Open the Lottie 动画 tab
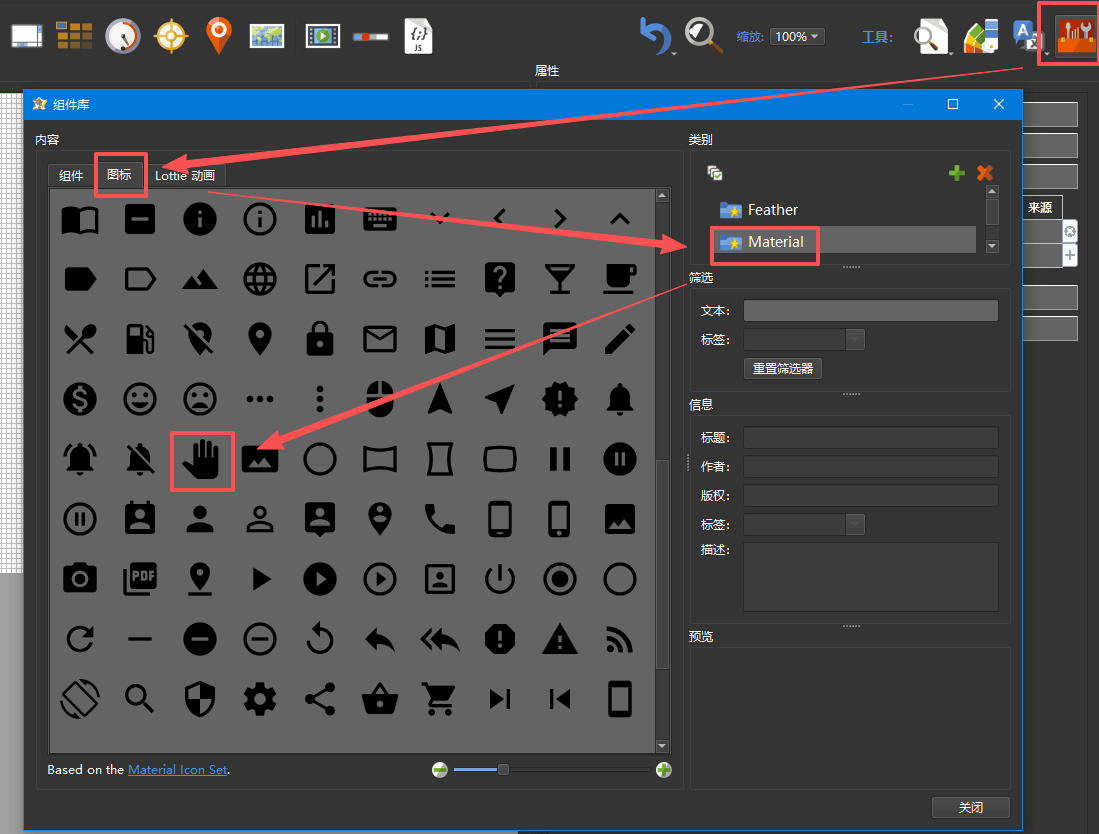Image resolution: width=1099 pixels, height=834 pixels. coord(185,176)
